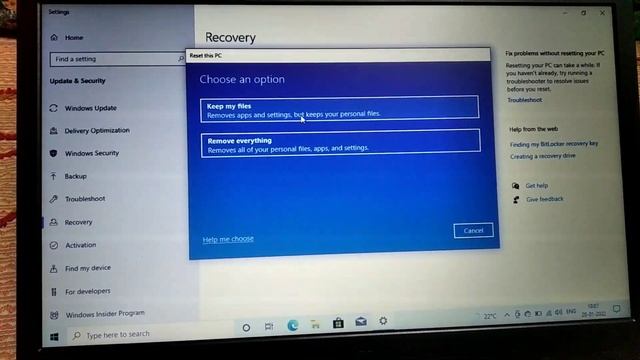Viewport: 640px width, 360px height.
Task: Click the ENG language indicator
Action: [x=571, y=311]
